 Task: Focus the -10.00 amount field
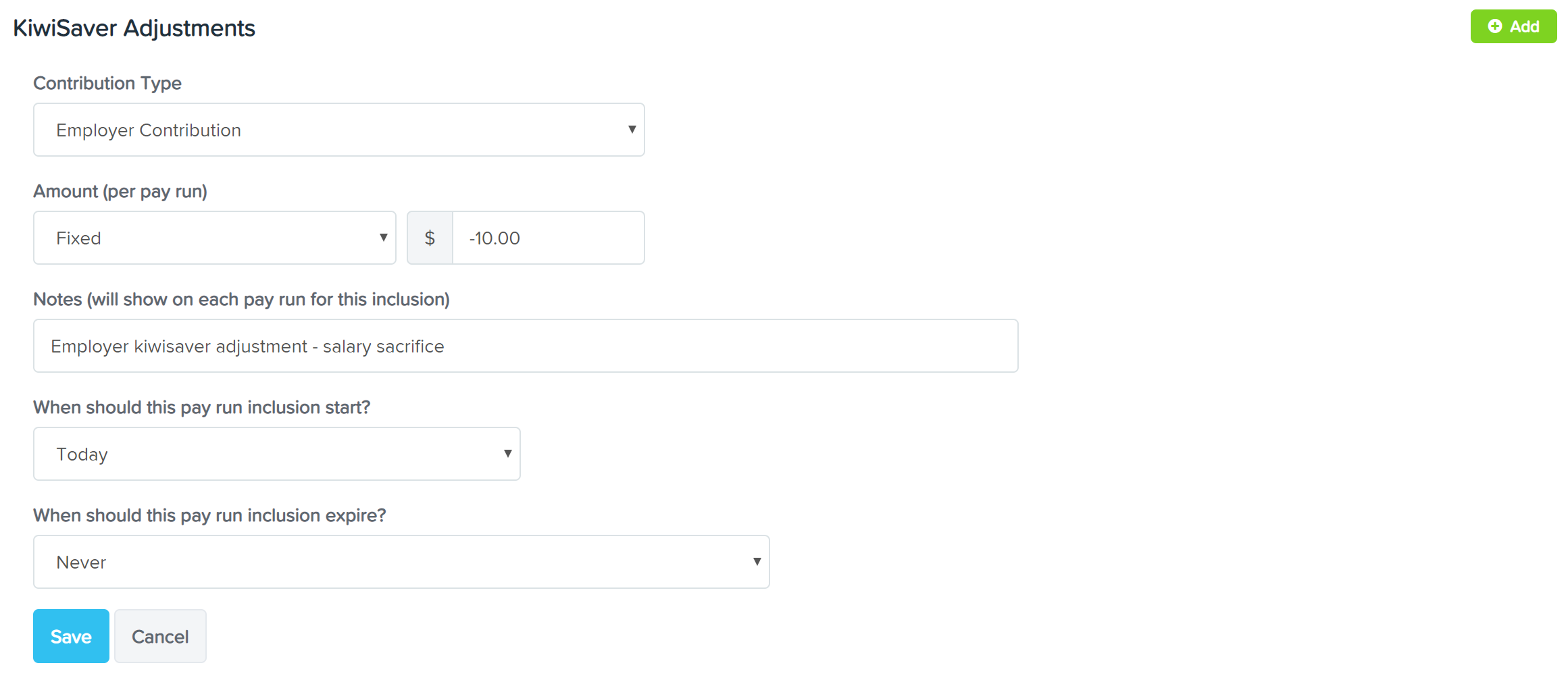(x=548, y=238)
